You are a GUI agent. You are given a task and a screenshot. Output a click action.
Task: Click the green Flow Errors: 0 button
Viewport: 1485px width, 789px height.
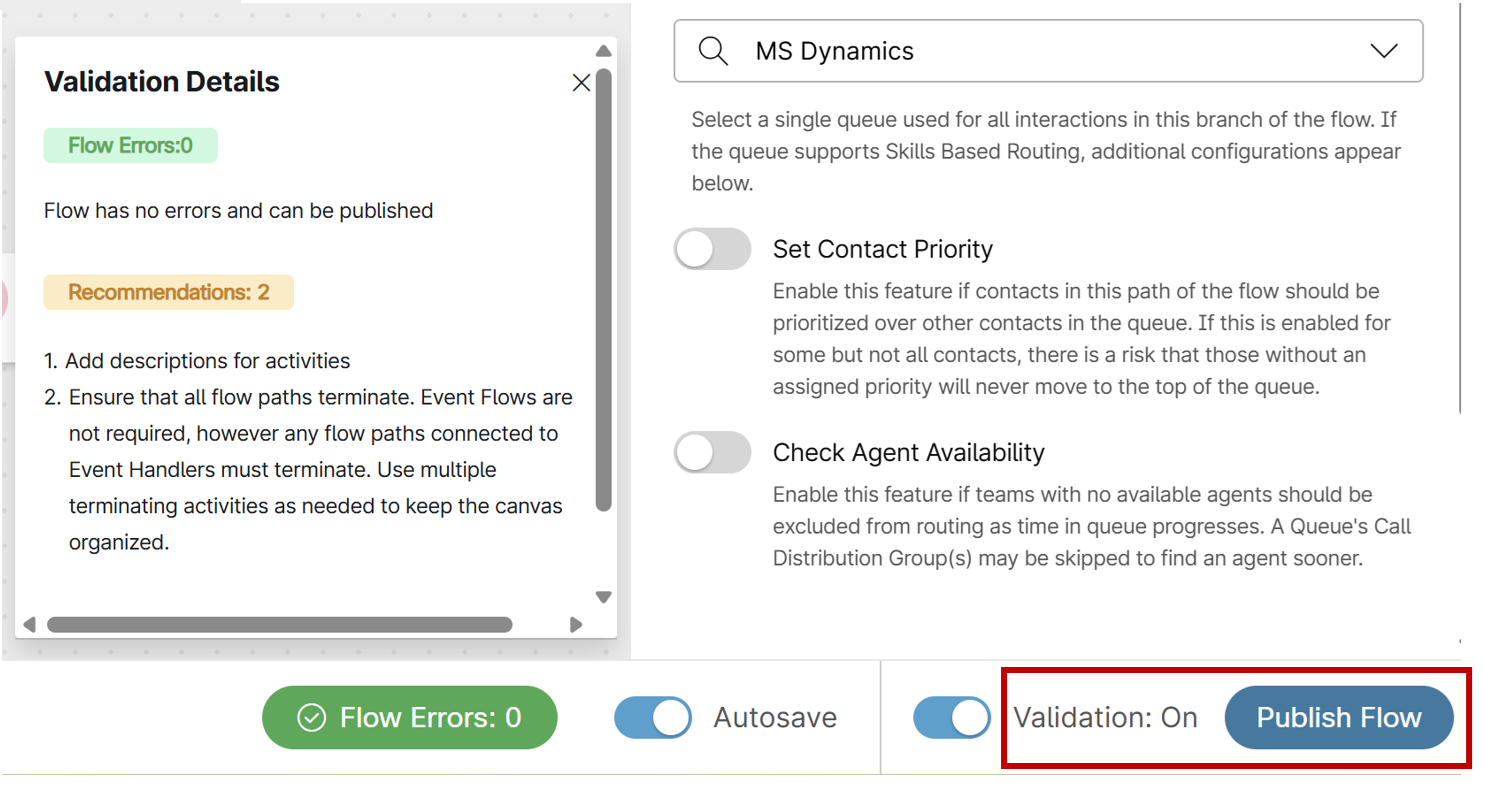tap(409, 718)
